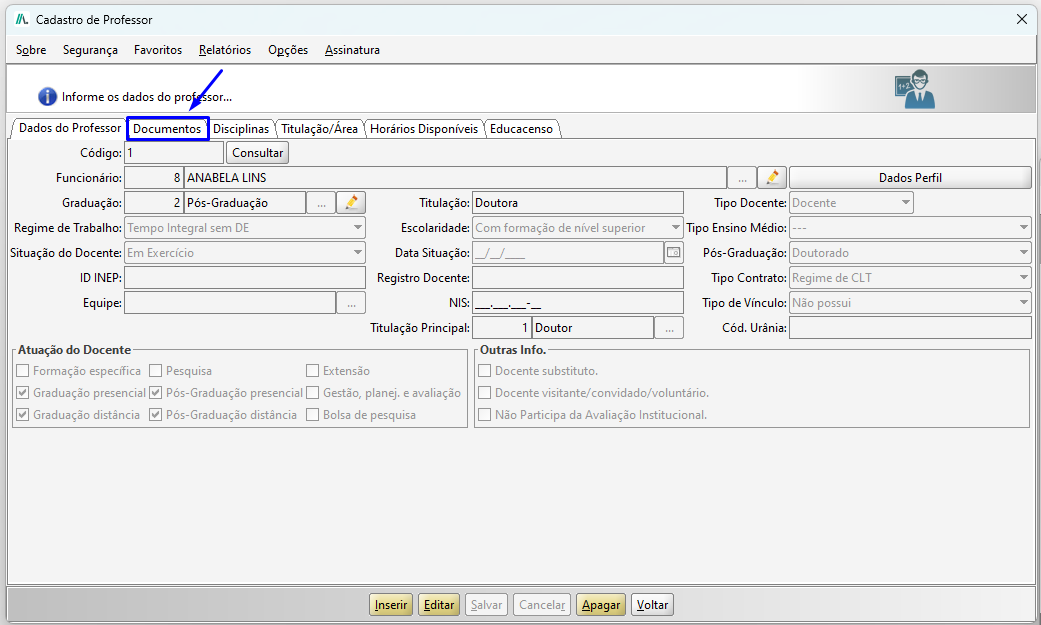This screenshot has width=1041, height=625.
Task: Open the Favoritos menu
Action: pos(158,50)
